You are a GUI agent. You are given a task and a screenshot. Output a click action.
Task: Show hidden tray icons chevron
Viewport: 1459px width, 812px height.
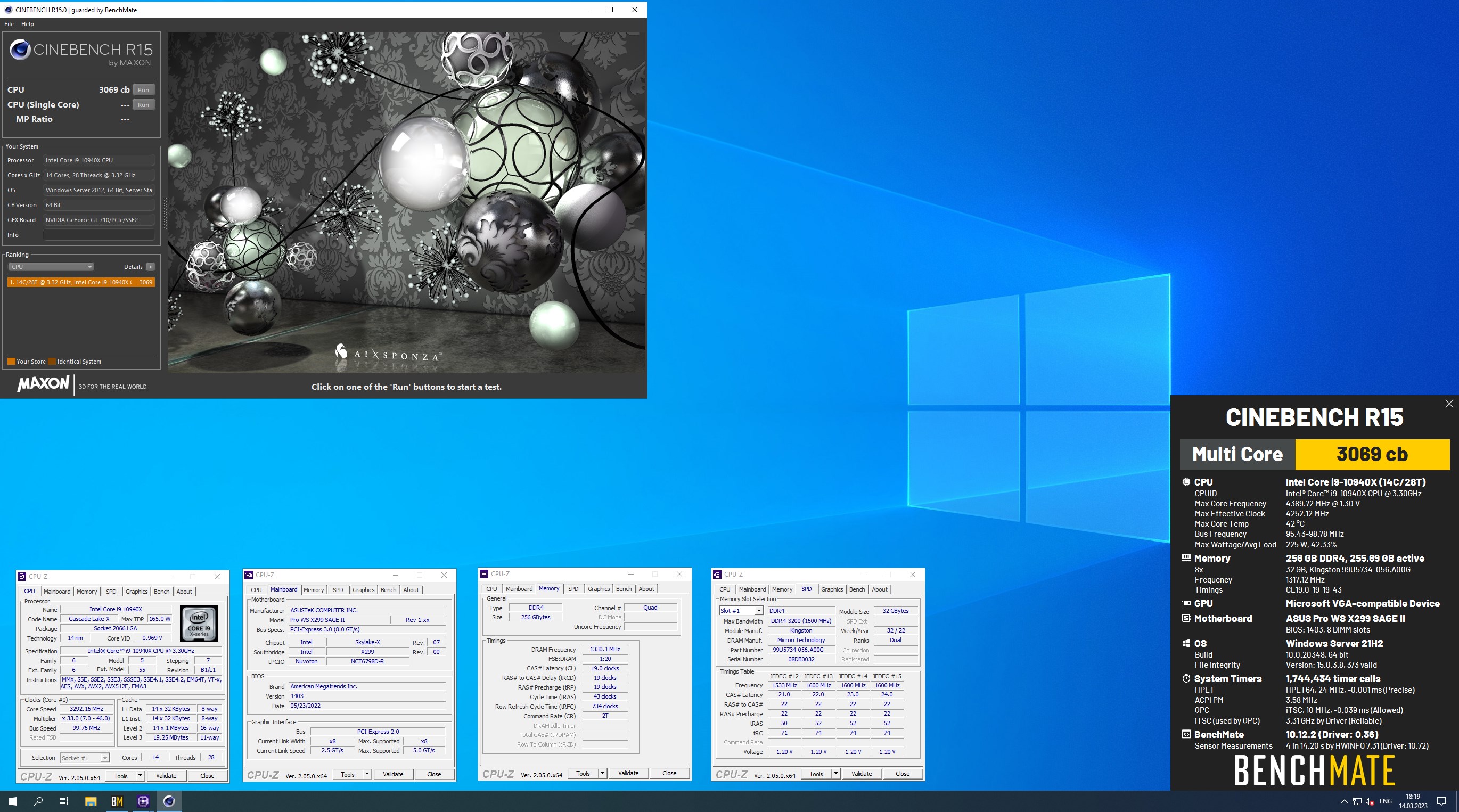(1344, 801)
